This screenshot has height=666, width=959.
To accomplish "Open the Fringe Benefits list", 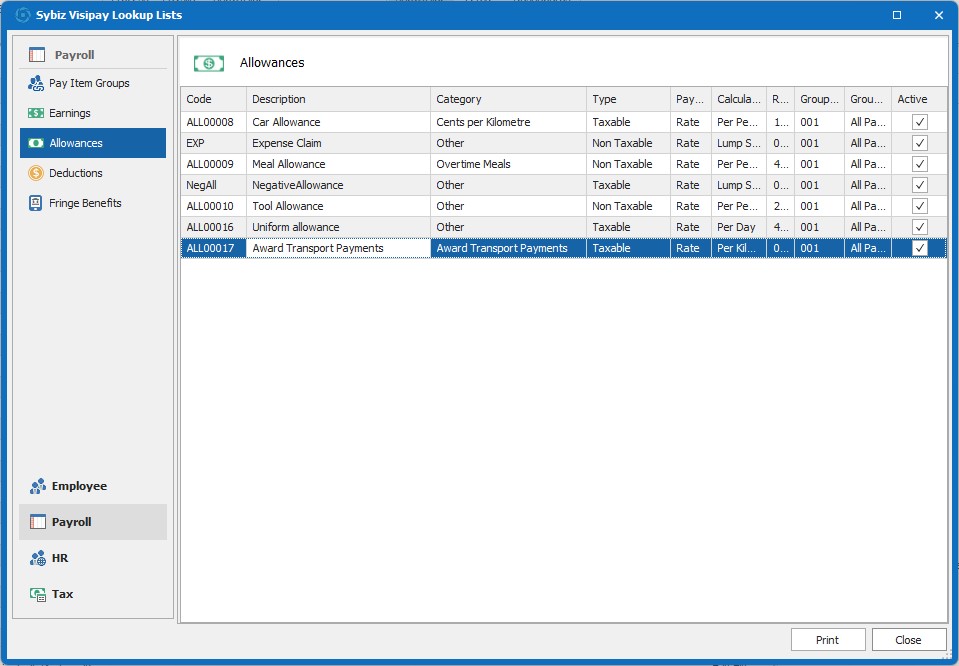I will tap(93, 203).
